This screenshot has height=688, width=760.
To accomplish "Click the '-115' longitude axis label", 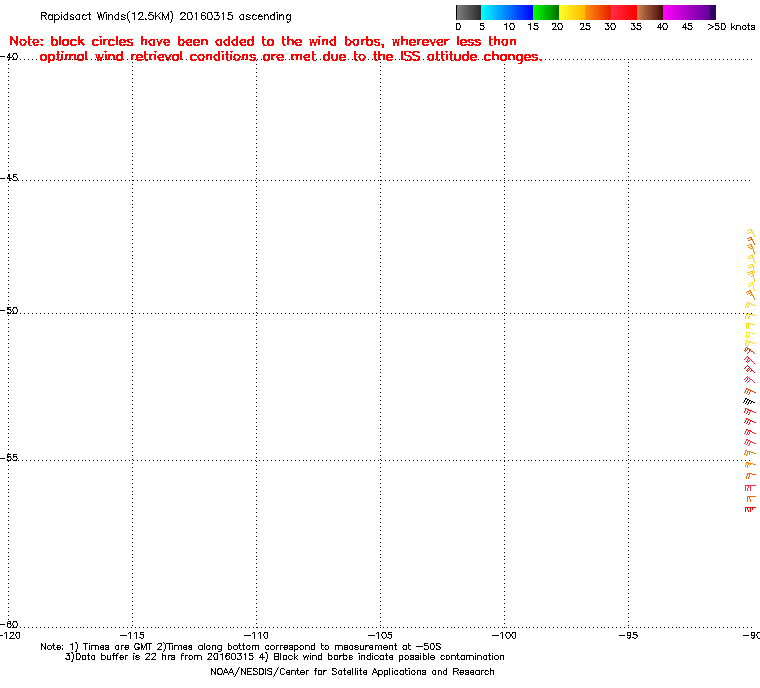I will pos(132,635).
